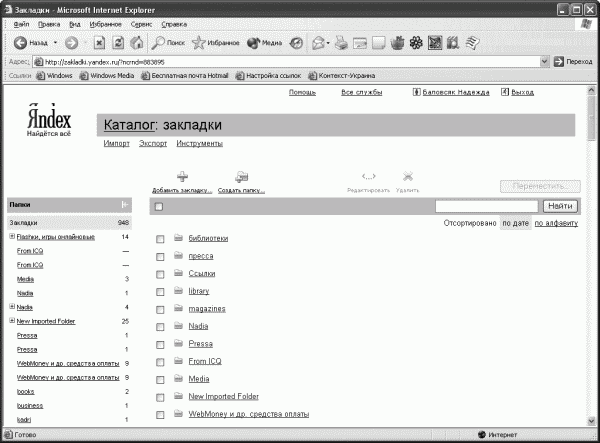The image size is (600, 443).
Task: Check the пресса folder checkbox
Action: 160,257
